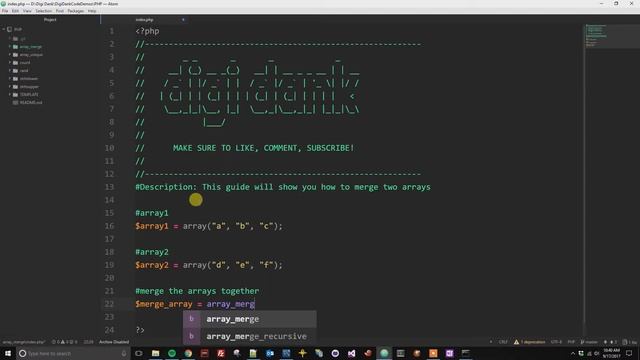Change the UTF-8 file encoding
640x360 pixels.
[x=556, y=342]
